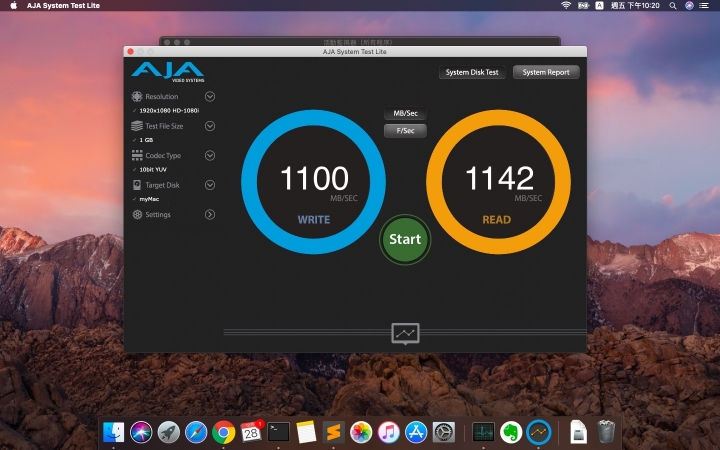The width and height of the screenshot is (720, 450).
Task: Open Sublime Text from the dock
Action: (x=334, y=432)
